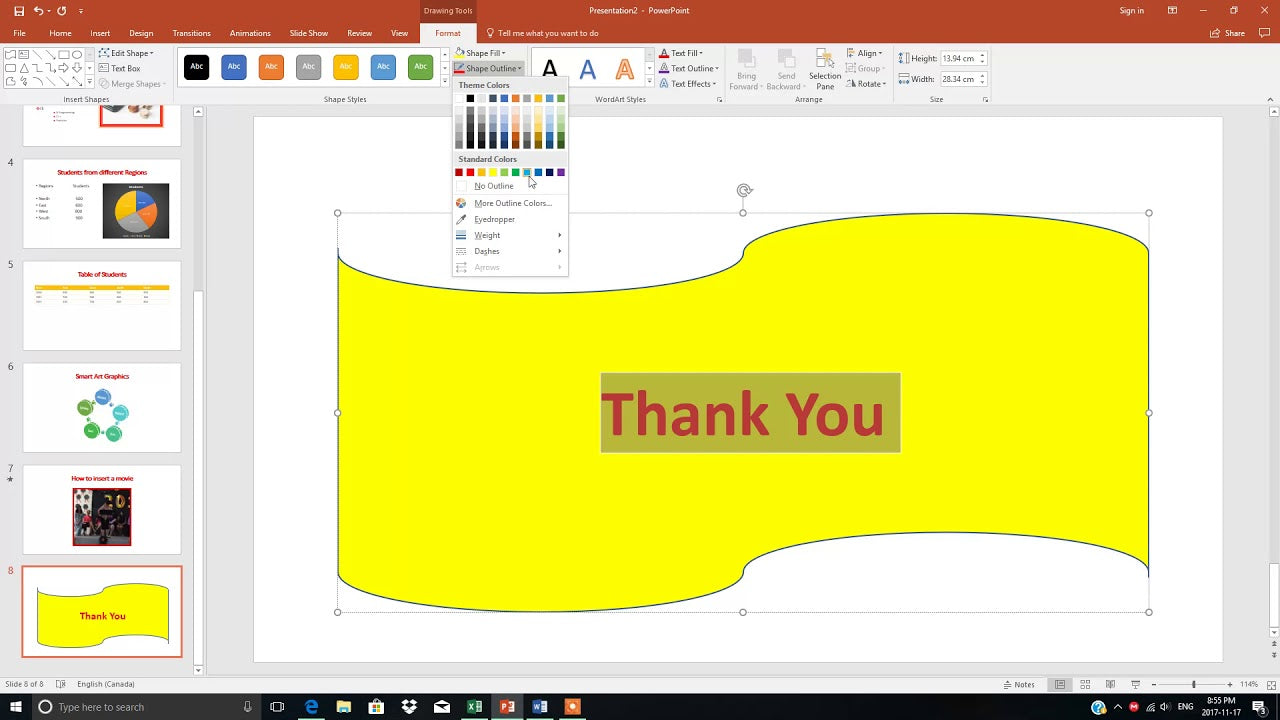1280x720 pixels.
Task: Select the No Outline option
Action: click(x=493, y=186)
